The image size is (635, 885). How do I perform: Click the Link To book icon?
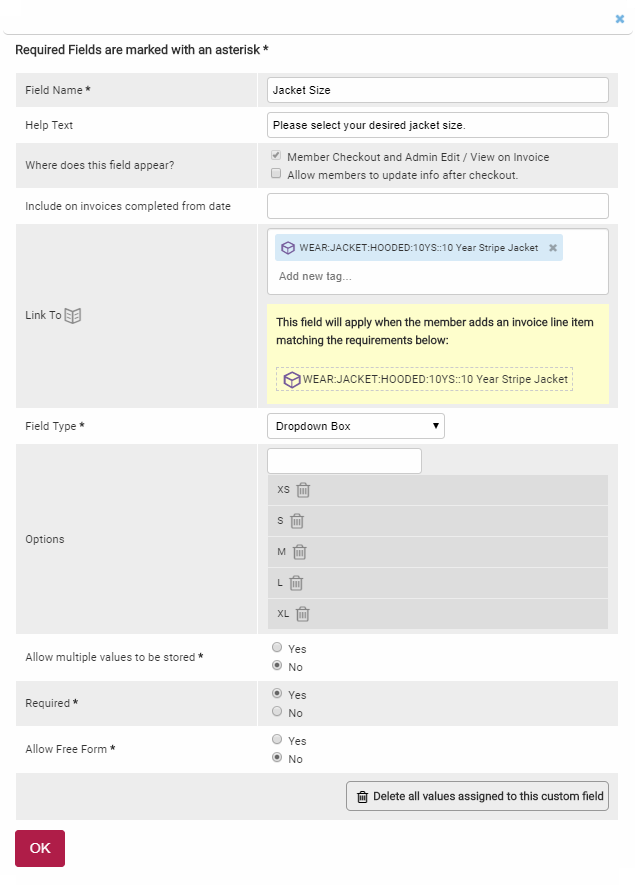(73, 315)
